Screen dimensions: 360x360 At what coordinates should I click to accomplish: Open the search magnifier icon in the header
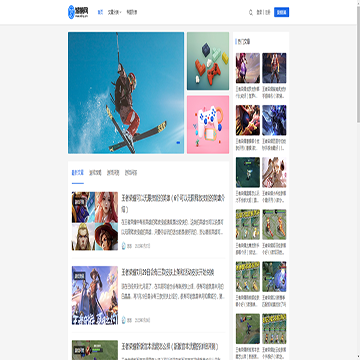pos(251,13)
